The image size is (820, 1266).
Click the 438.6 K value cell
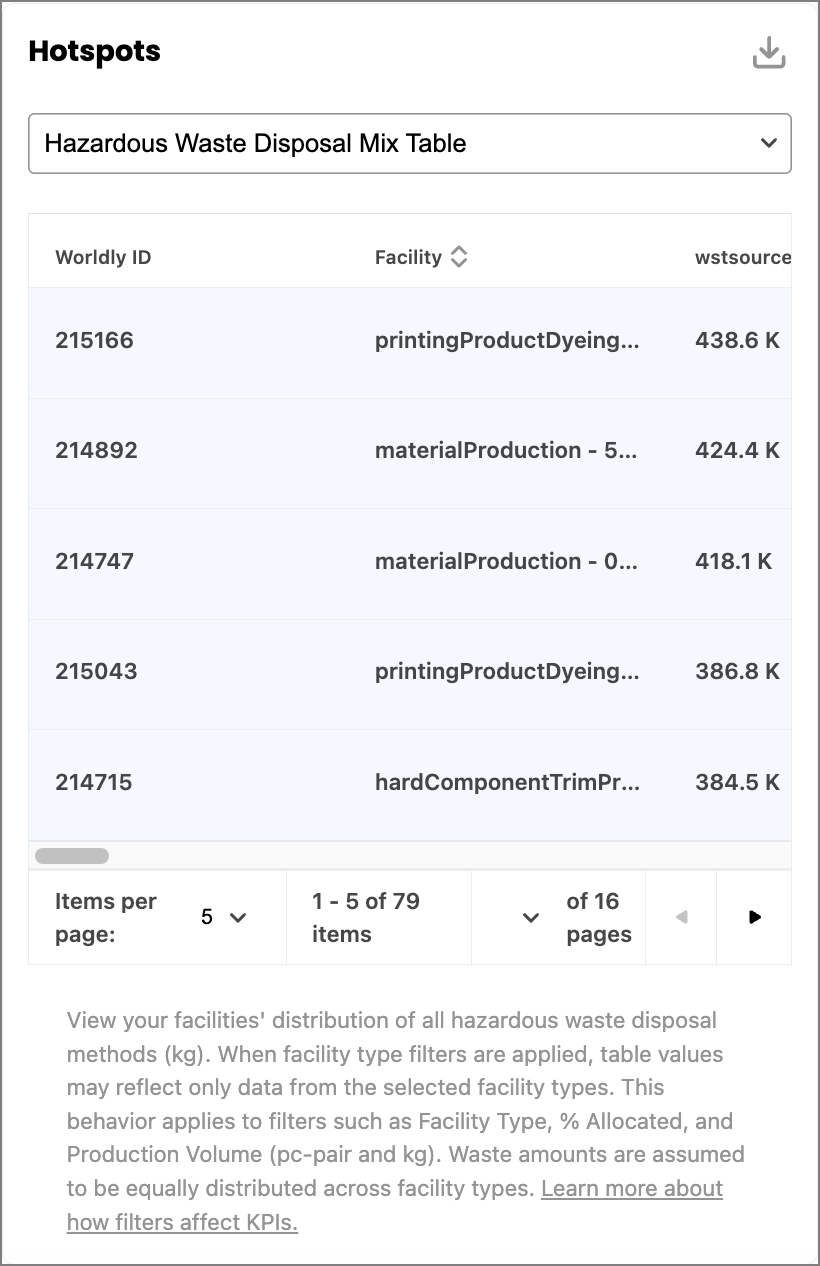pos(737,340)
